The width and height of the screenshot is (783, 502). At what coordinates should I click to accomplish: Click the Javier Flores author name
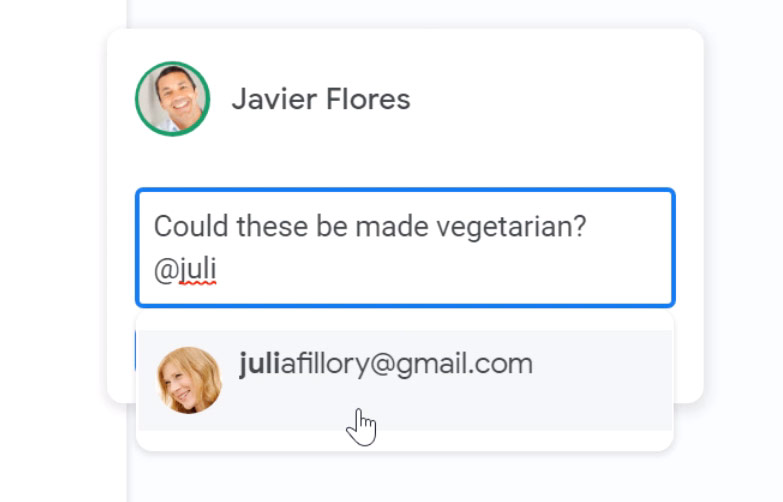pos(320,100)
